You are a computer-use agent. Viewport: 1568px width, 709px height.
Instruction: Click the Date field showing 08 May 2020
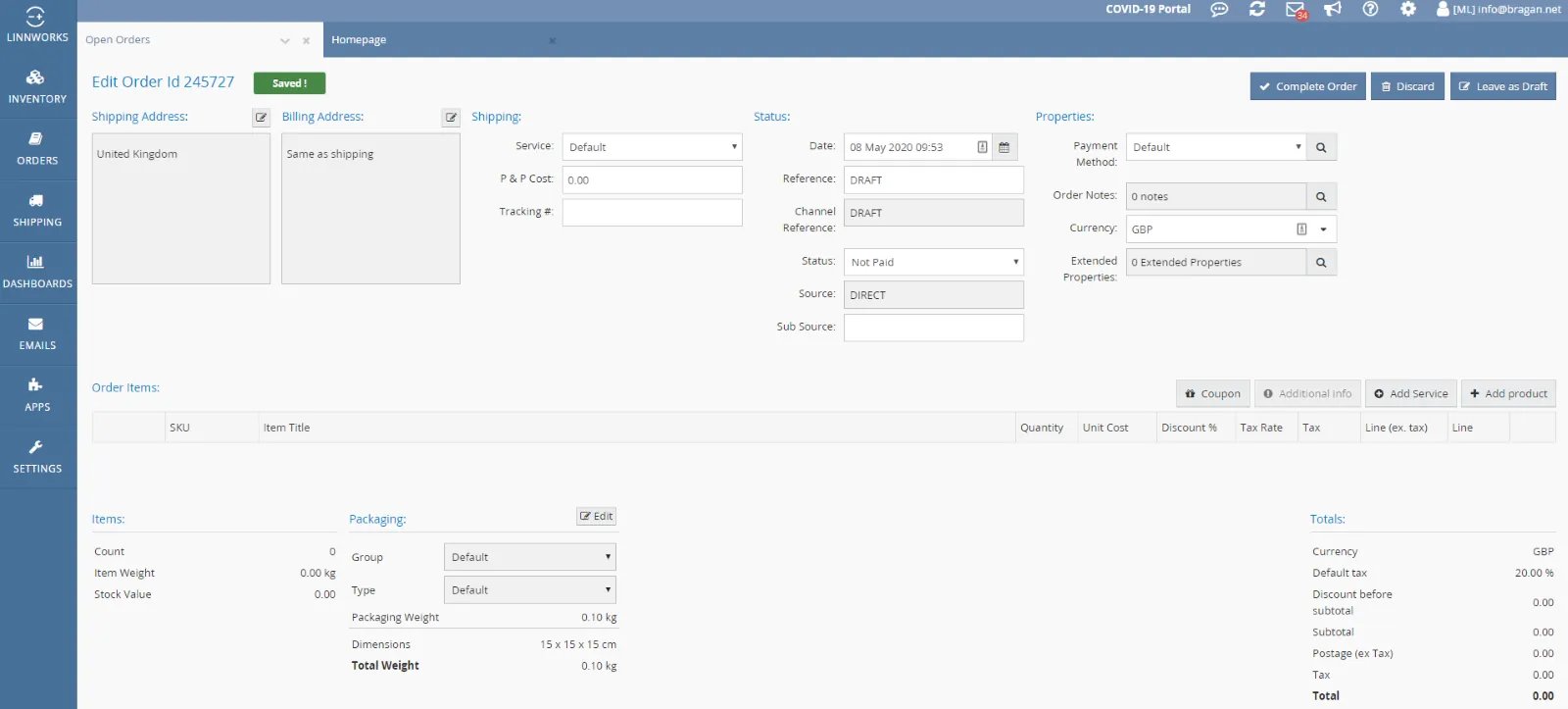(918, 147)
